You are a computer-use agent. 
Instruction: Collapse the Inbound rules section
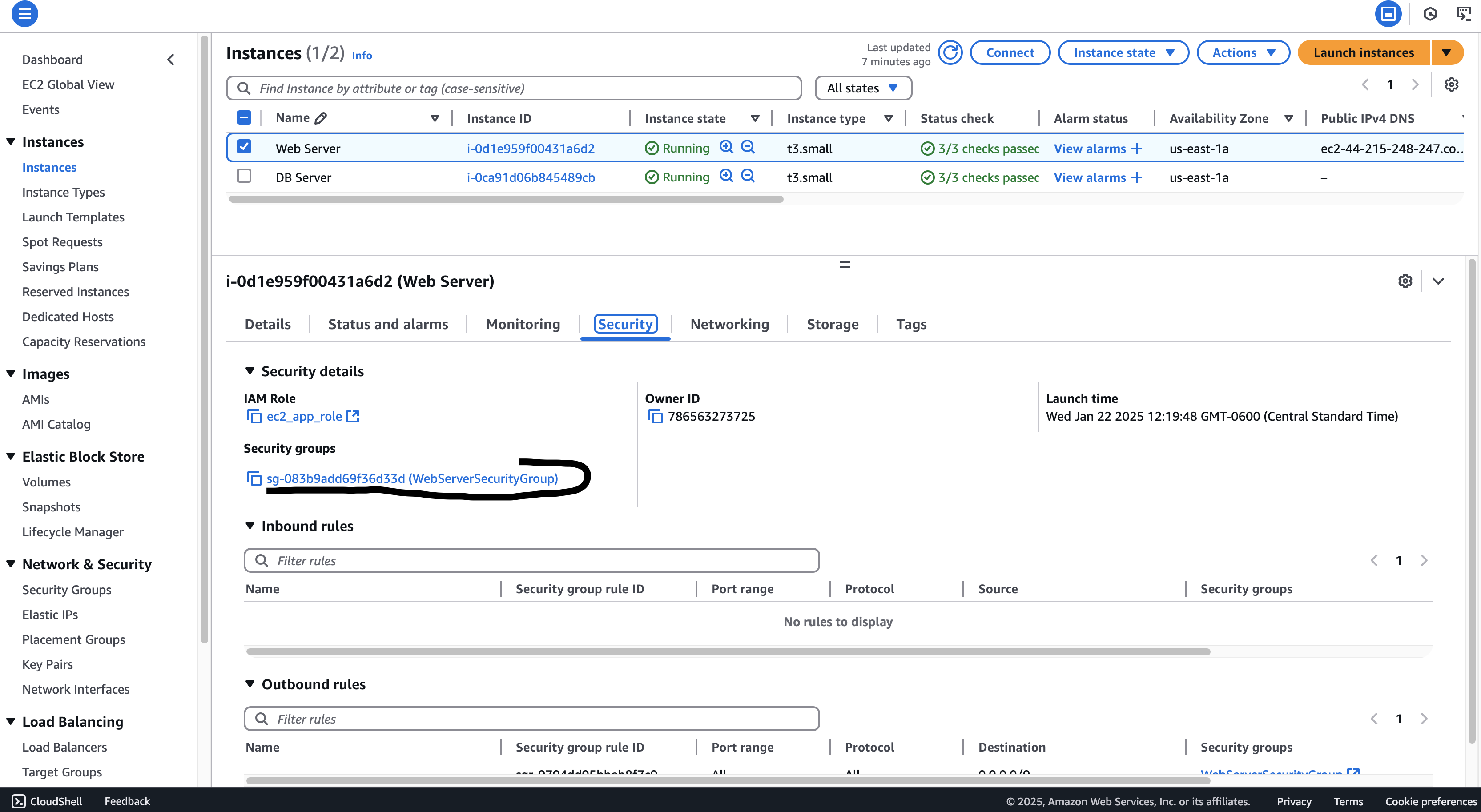(250, 526)
